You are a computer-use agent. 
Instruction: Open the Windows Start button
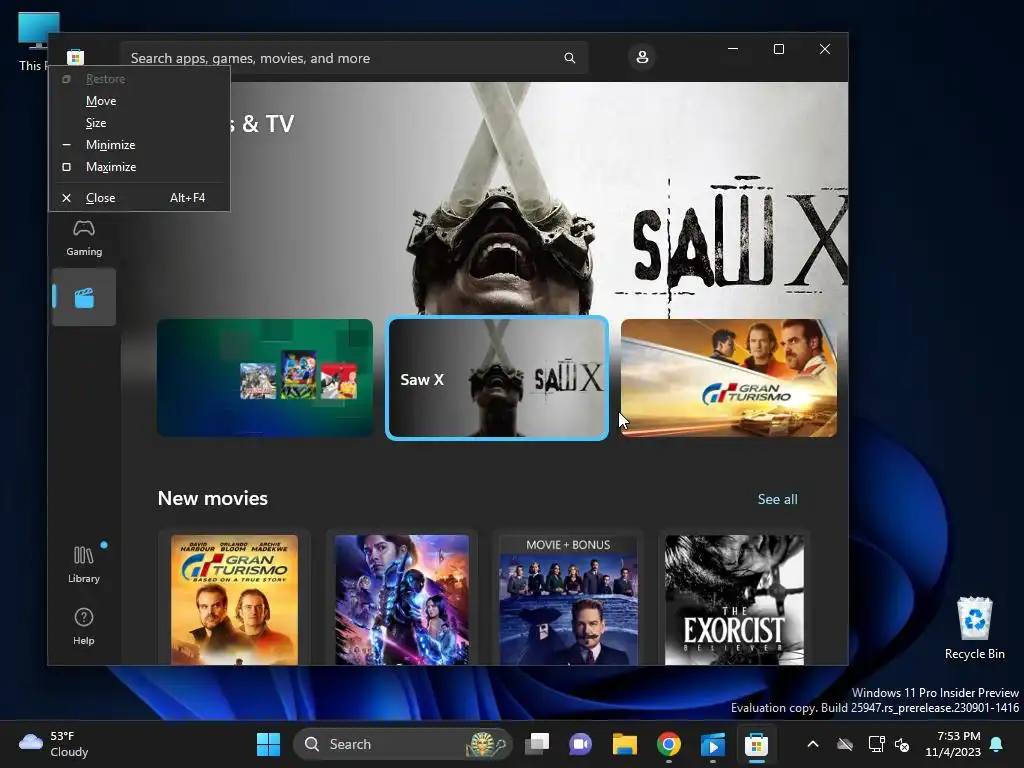268,744
